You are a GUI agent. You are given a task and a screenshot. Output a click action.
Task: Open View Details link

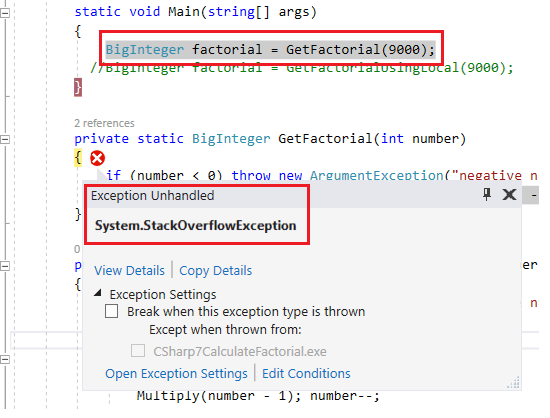[129, 270]
